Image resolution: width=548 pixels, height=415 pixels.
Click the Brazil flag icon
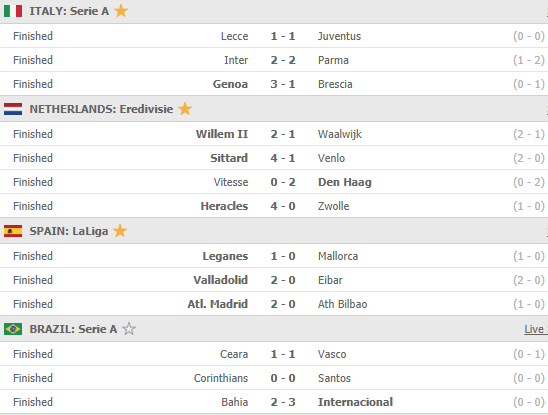pos(13,329)
